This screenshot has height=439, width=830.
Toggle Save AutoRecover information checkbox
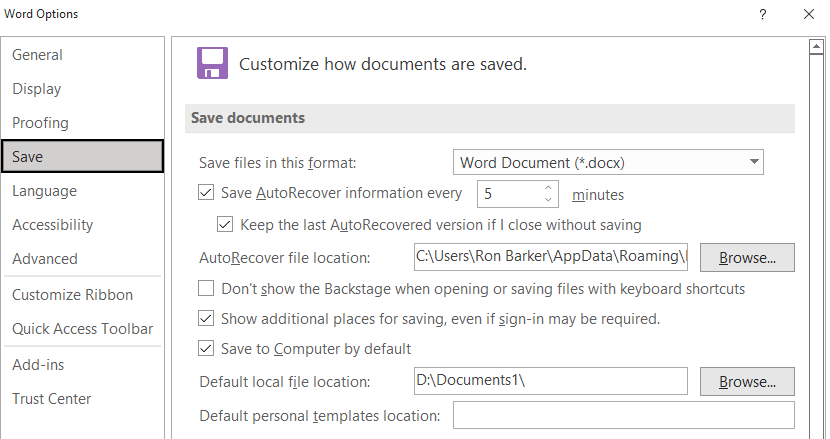pos(207,193)
